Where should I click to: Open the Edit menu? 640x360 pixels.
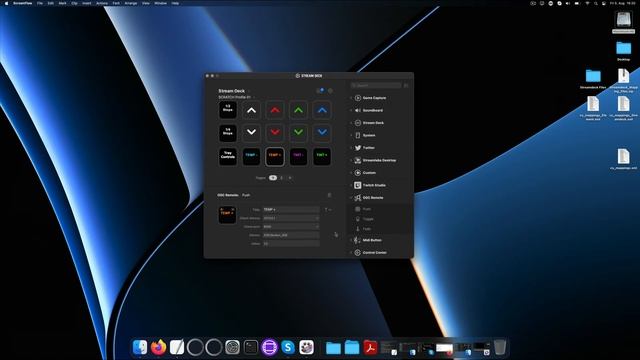click(51, 3)
